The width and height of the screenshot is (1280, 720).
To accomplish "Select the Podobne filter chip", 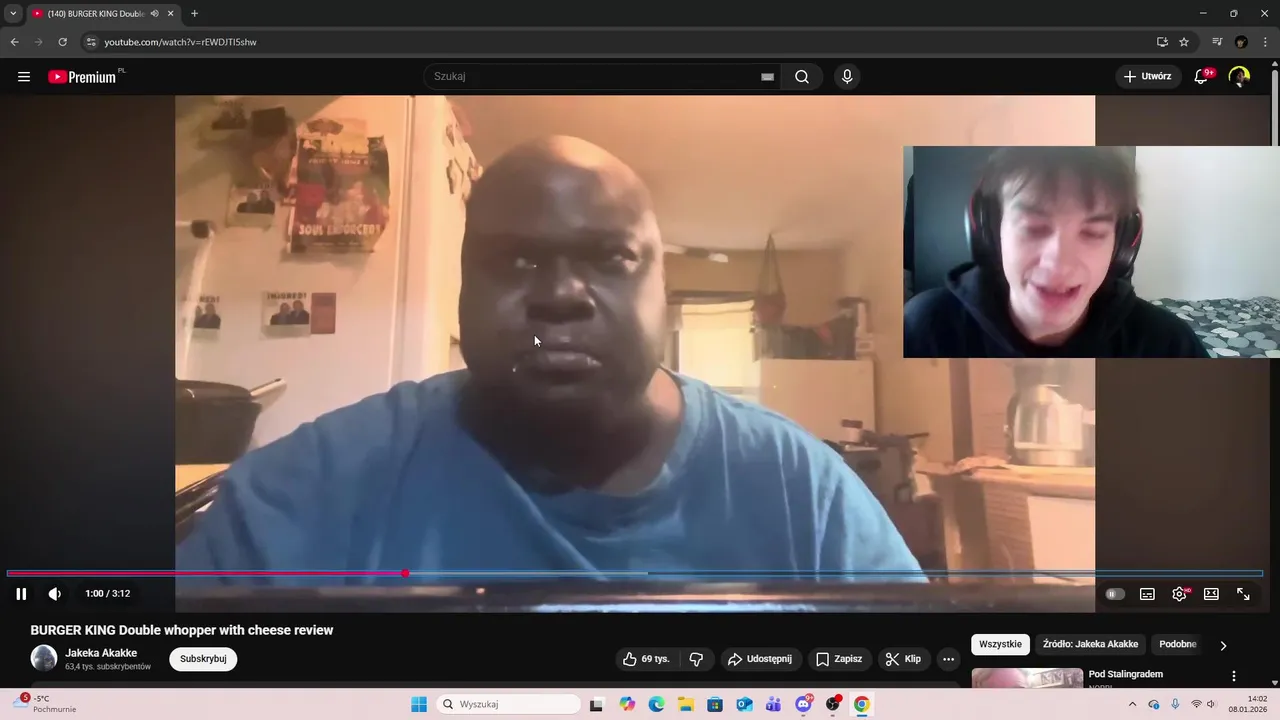I will point(1178,644).
